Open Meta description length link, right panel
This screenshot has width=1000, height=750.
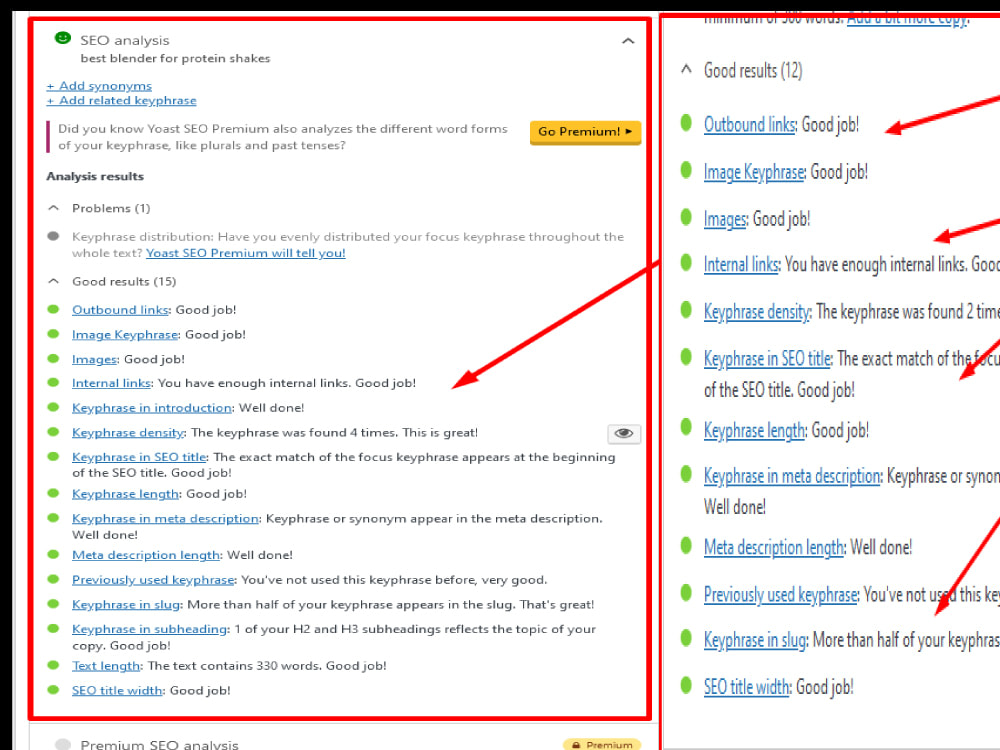point(775,547)
